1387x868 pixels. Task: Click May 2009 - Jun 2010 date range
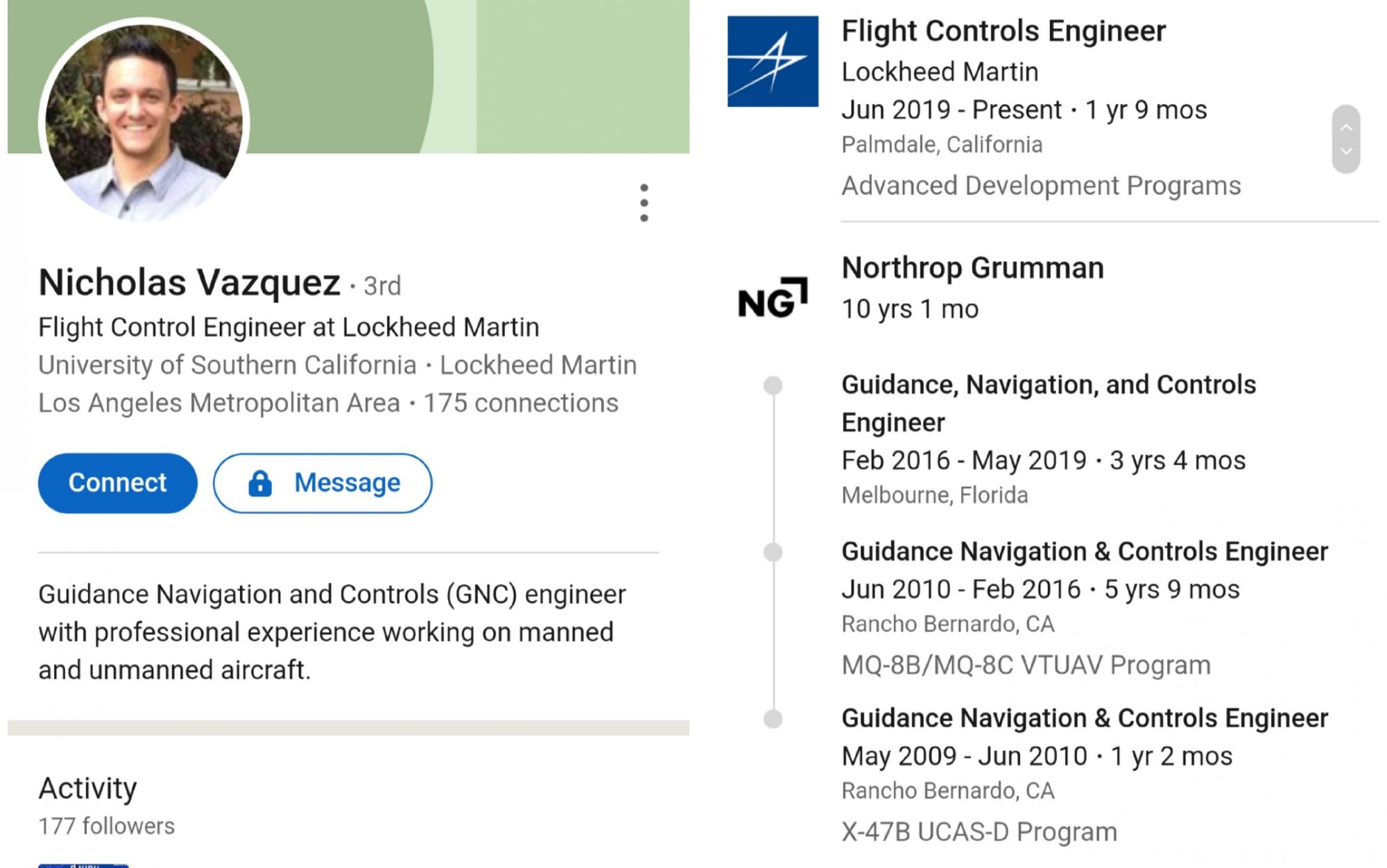click(x=964, y=756)
